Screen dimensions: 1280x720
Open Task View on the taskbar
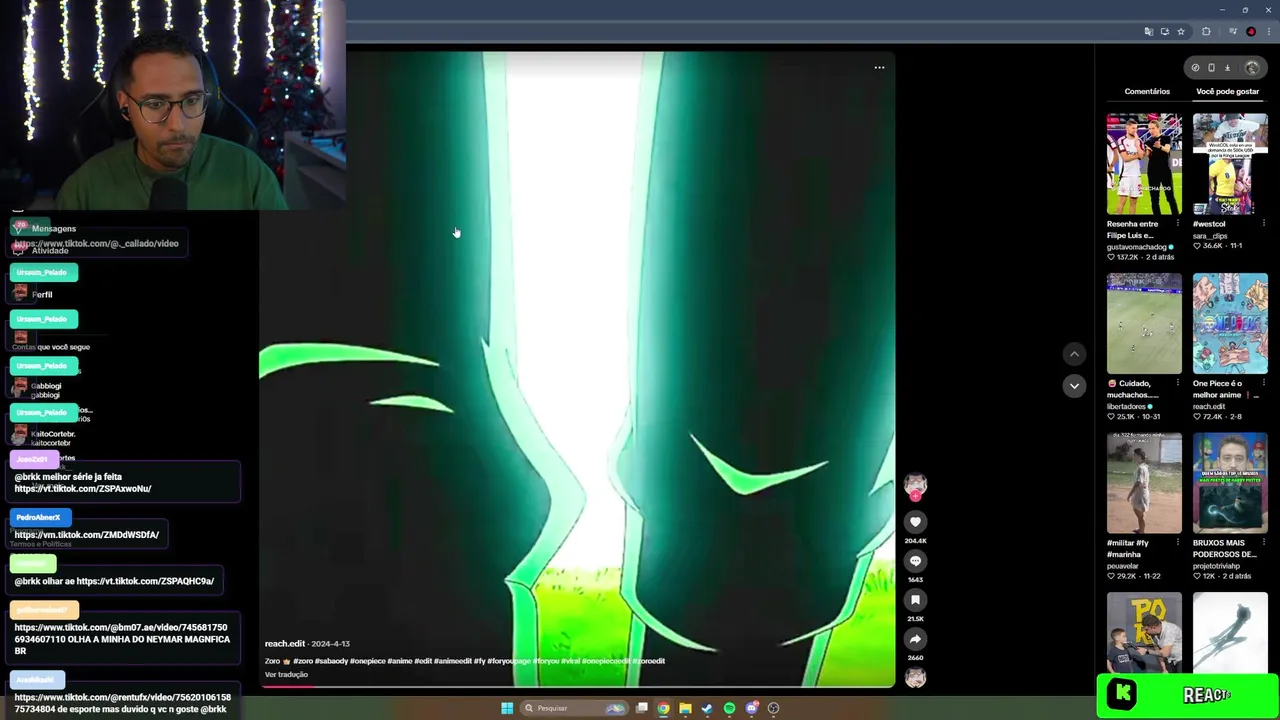[641, 708]
